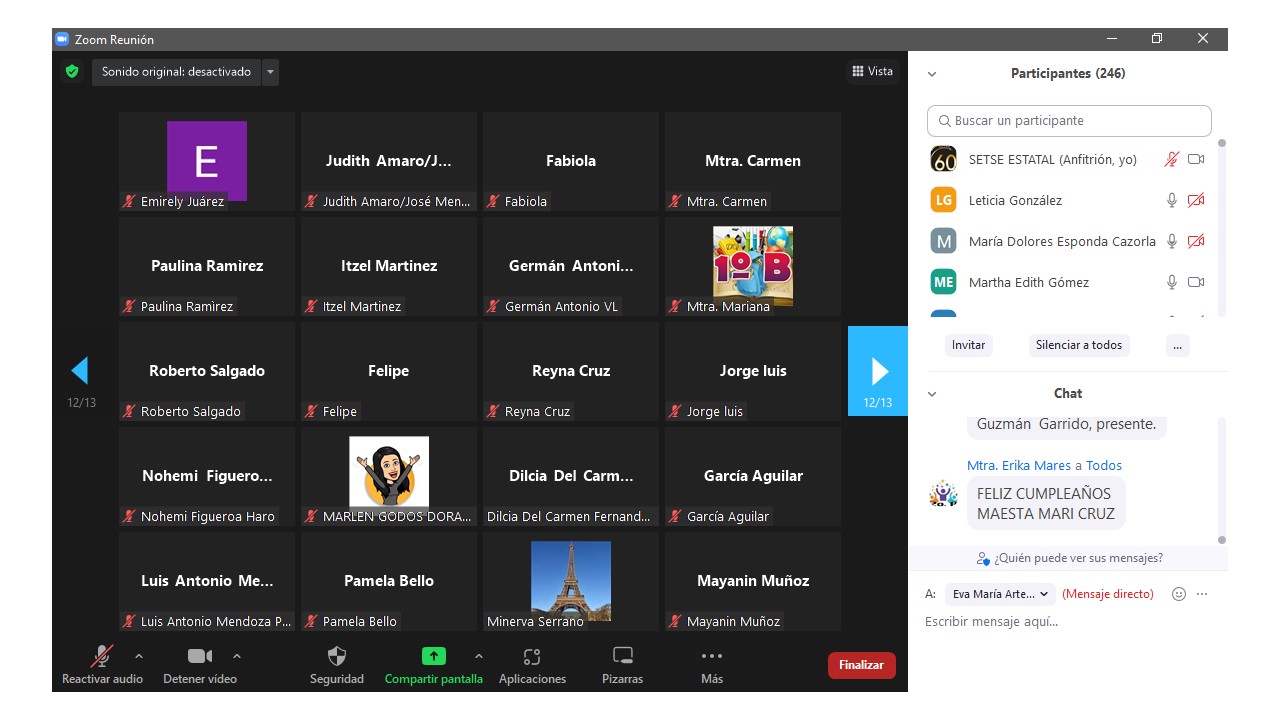Image resolution: width=1280 pixels, height=720 pixels.
Task: Click María Dolores Esponda microphone icon
Action: [x=1172, y=241]
